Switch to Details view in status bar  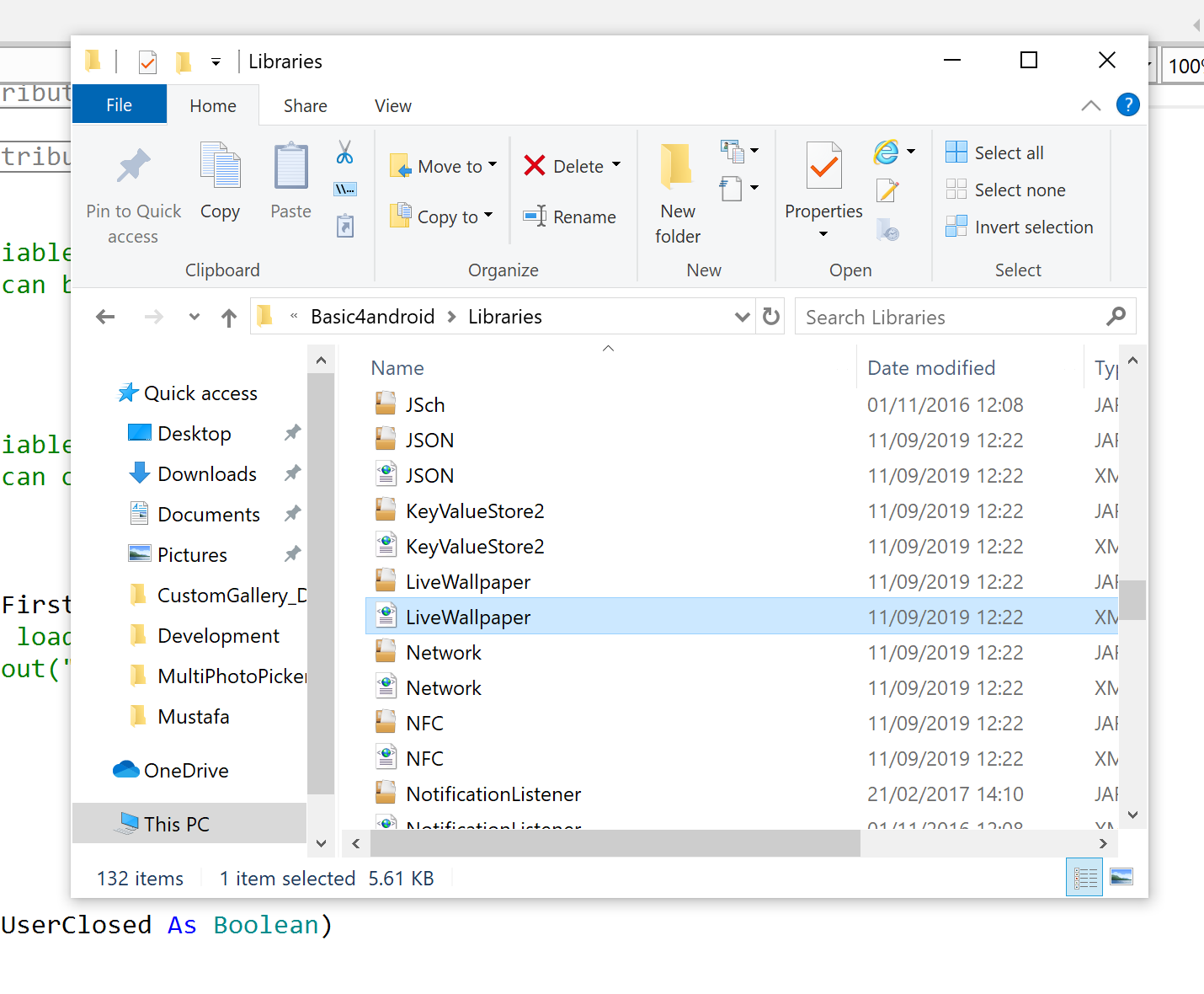pos(1084,878)
